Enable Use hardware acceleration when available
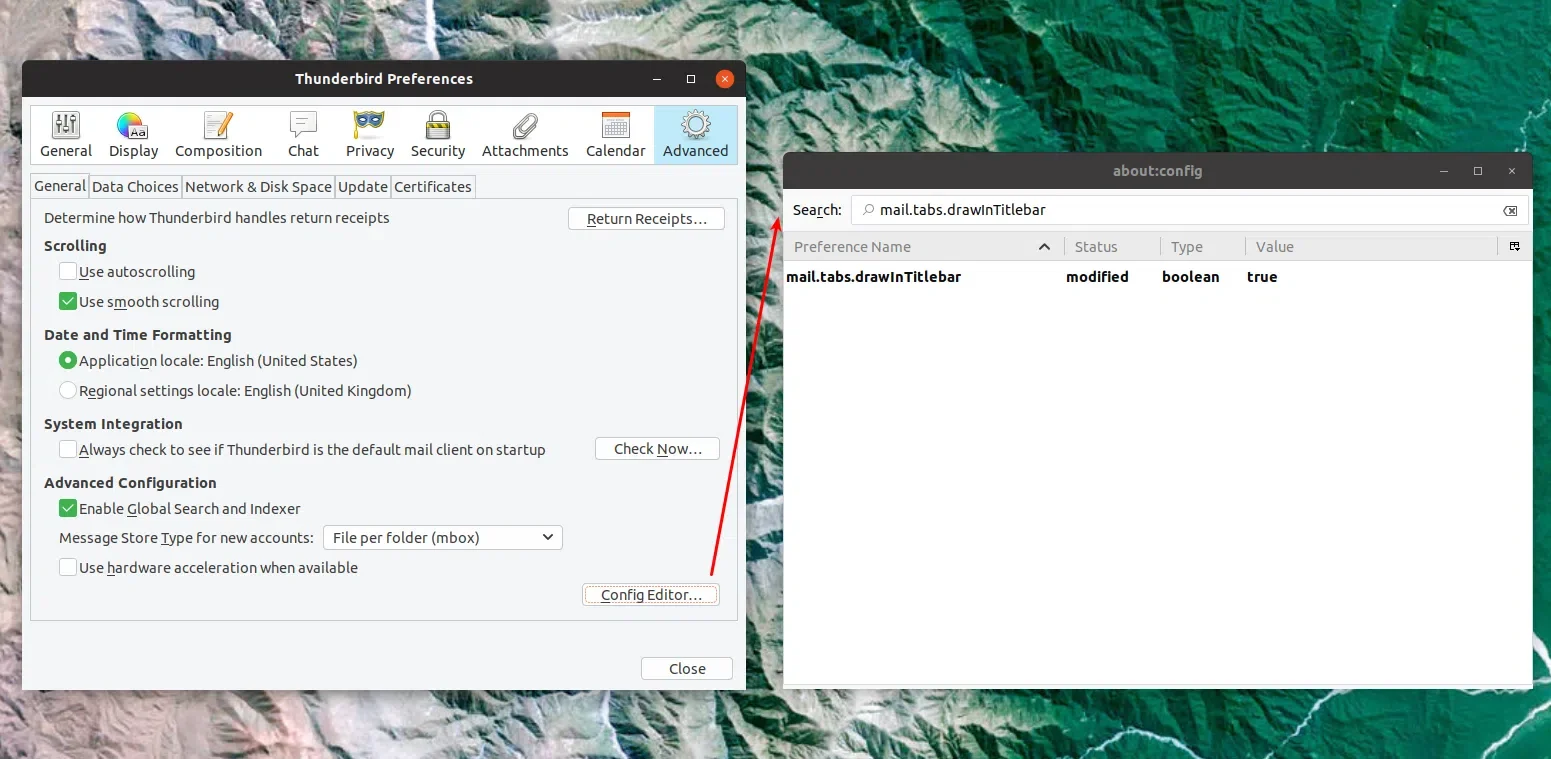Viewport: 1551px width, 759px height. point(68,567)
